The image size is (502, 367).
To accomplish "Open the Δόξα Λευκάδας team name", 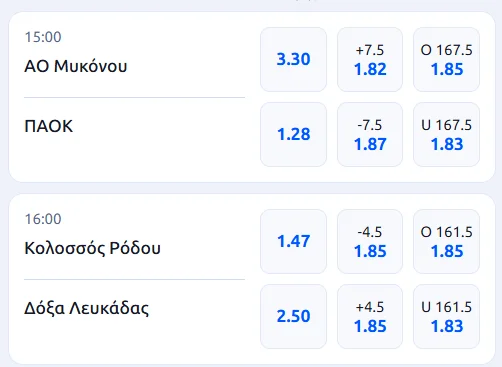I will click(87, 308).
